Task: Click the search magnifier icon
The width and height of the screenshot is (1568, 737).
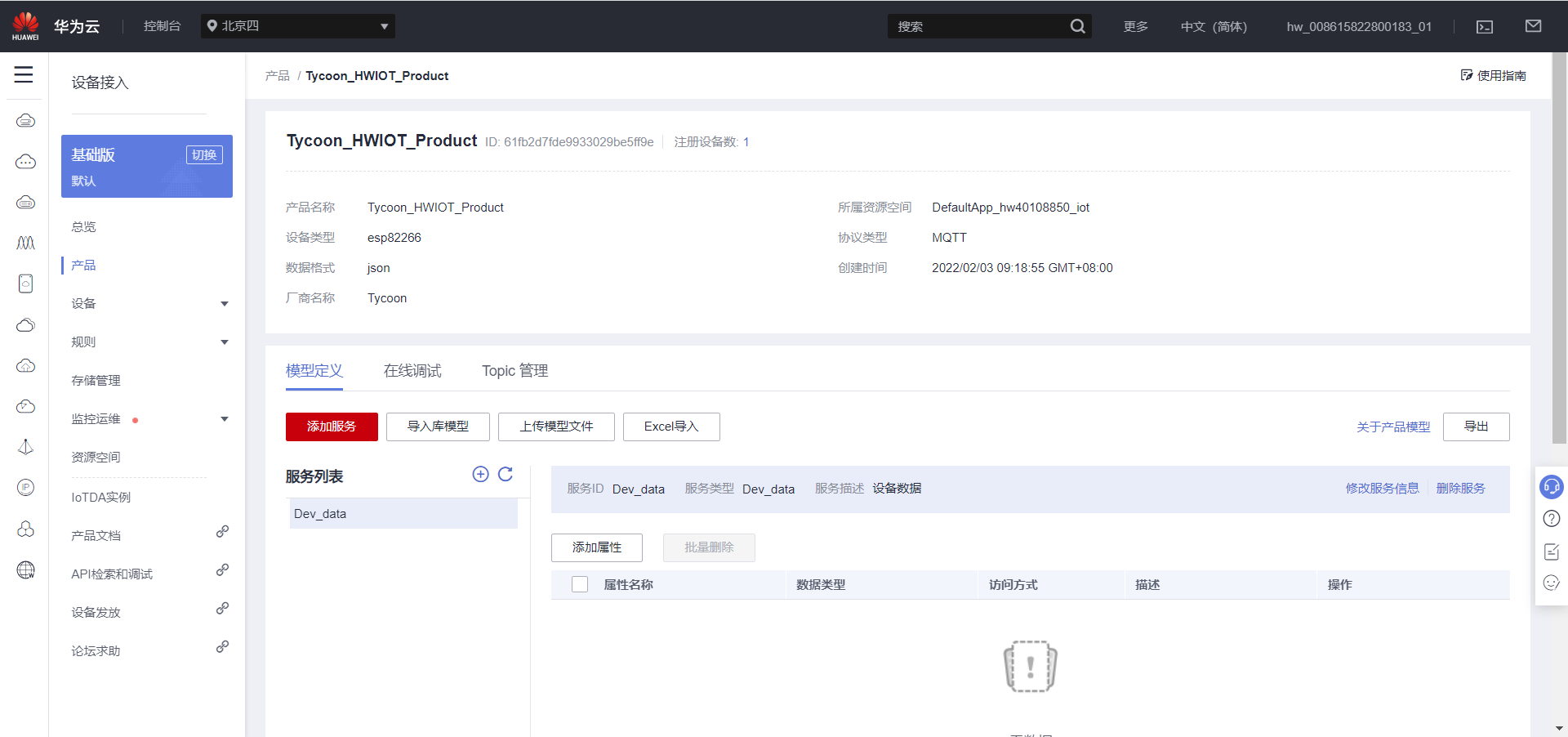Action: coord(1078,26)
